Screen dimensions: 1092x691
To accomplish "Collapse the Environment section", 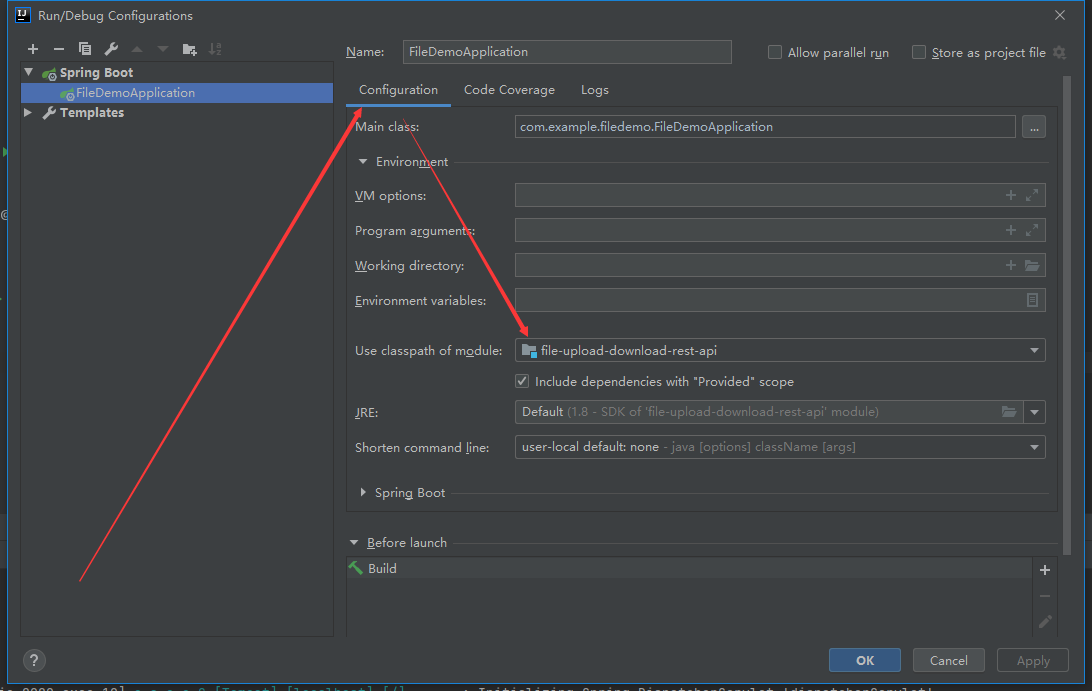I will (363, 162).
